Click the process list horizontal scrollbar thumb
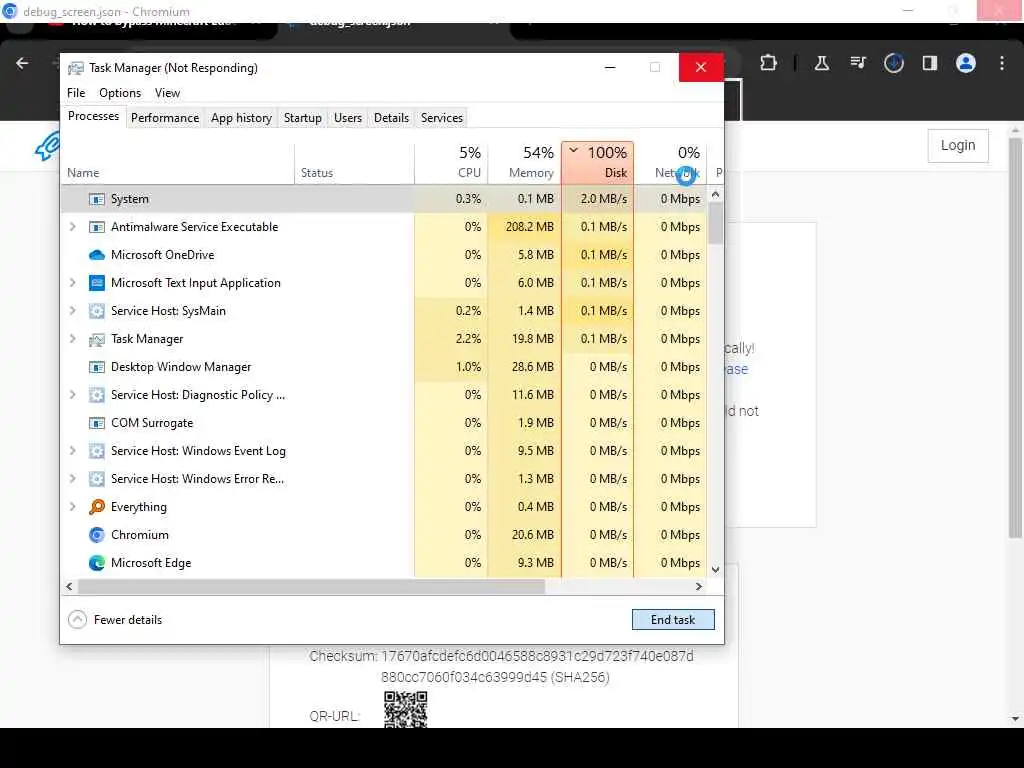The image size is (1024, 768). tap(311, 586)
